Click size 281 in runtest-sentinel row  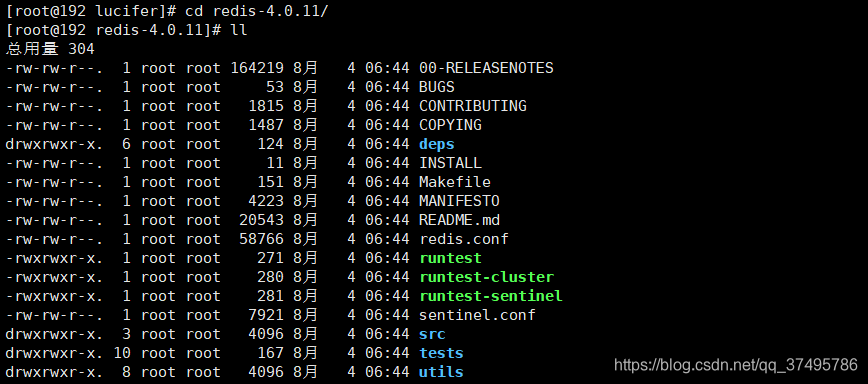pyautogui.click(x=270, y=296)
